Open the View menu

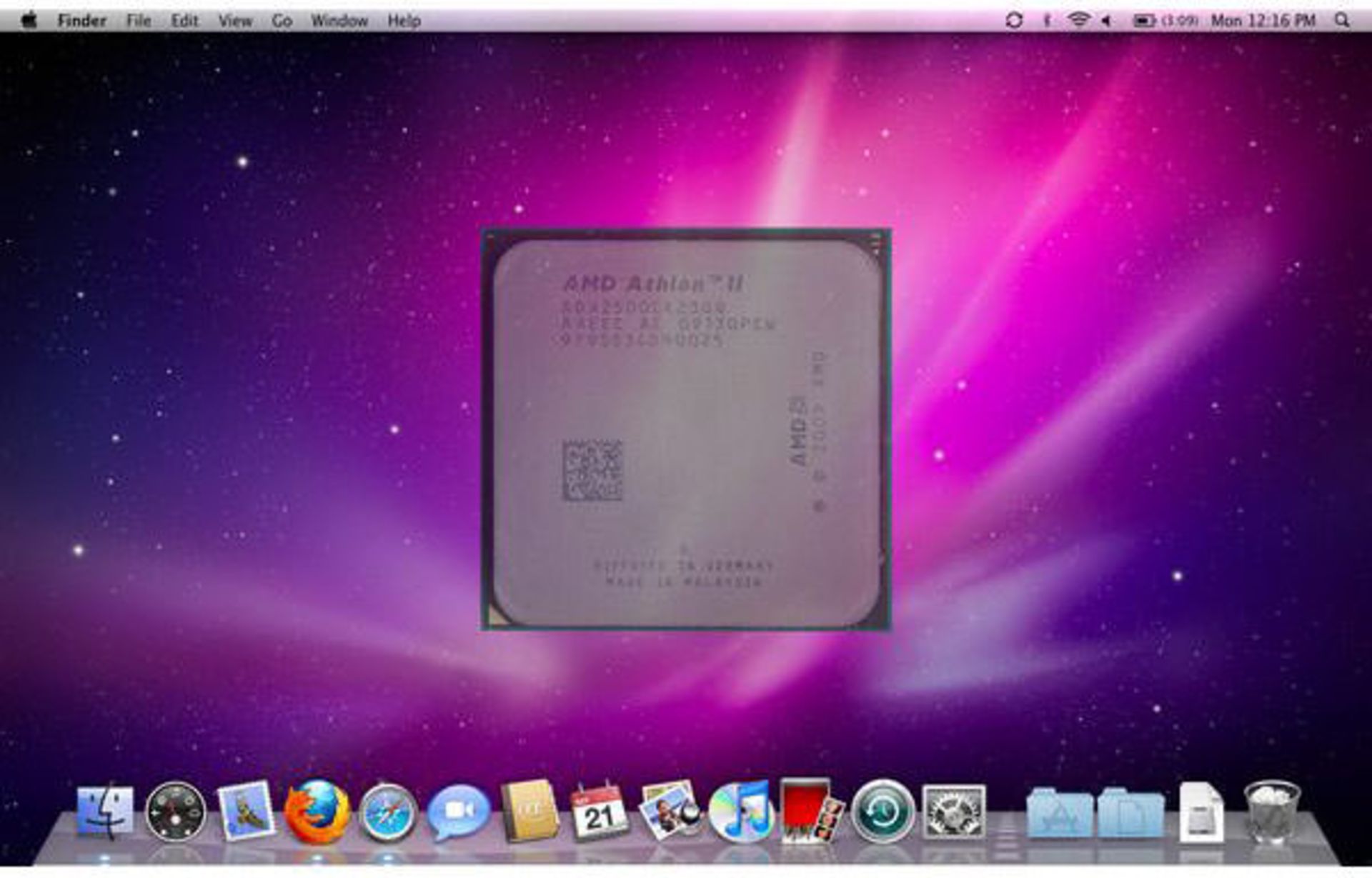click(x=235, y=21)
